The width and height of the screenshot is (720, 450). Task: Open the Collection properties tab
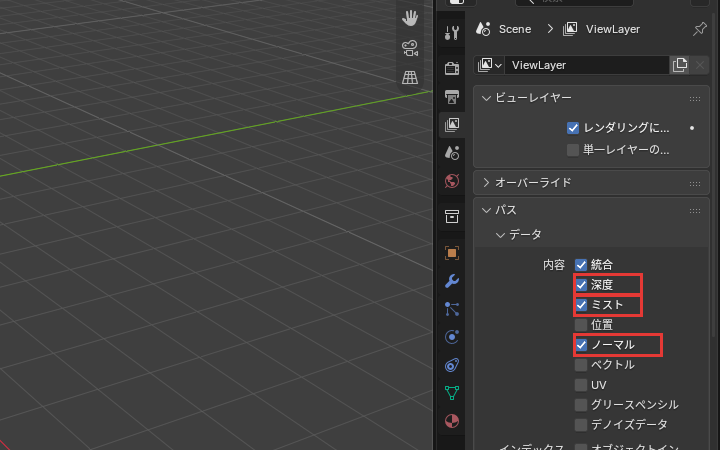(452, 216)
